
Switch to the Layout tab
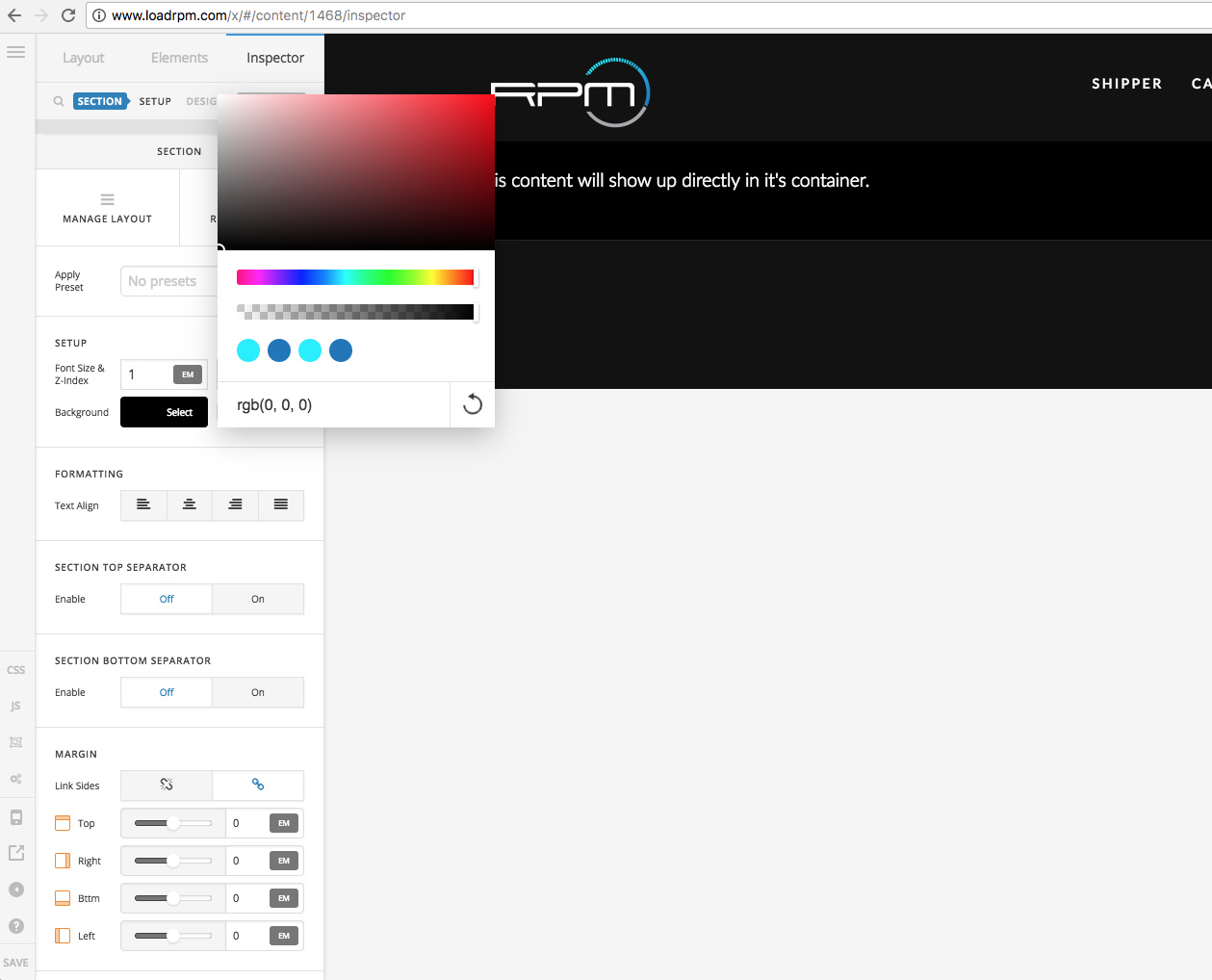tap(84, 58)
